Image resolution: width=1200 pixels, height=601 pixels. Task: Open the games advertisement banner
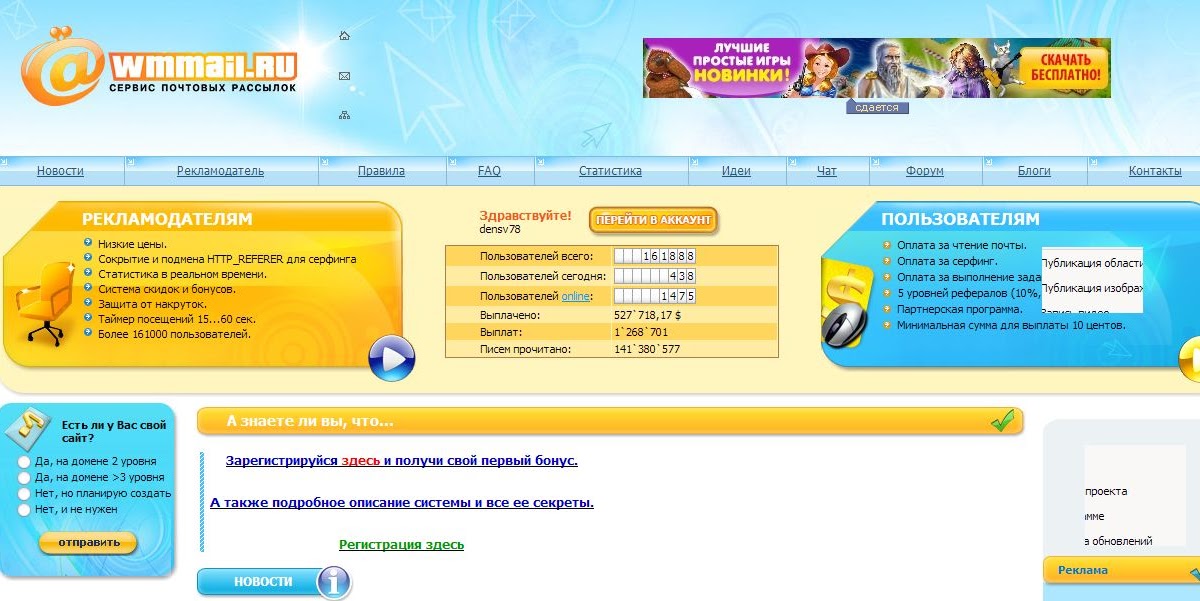pos(876,68)
